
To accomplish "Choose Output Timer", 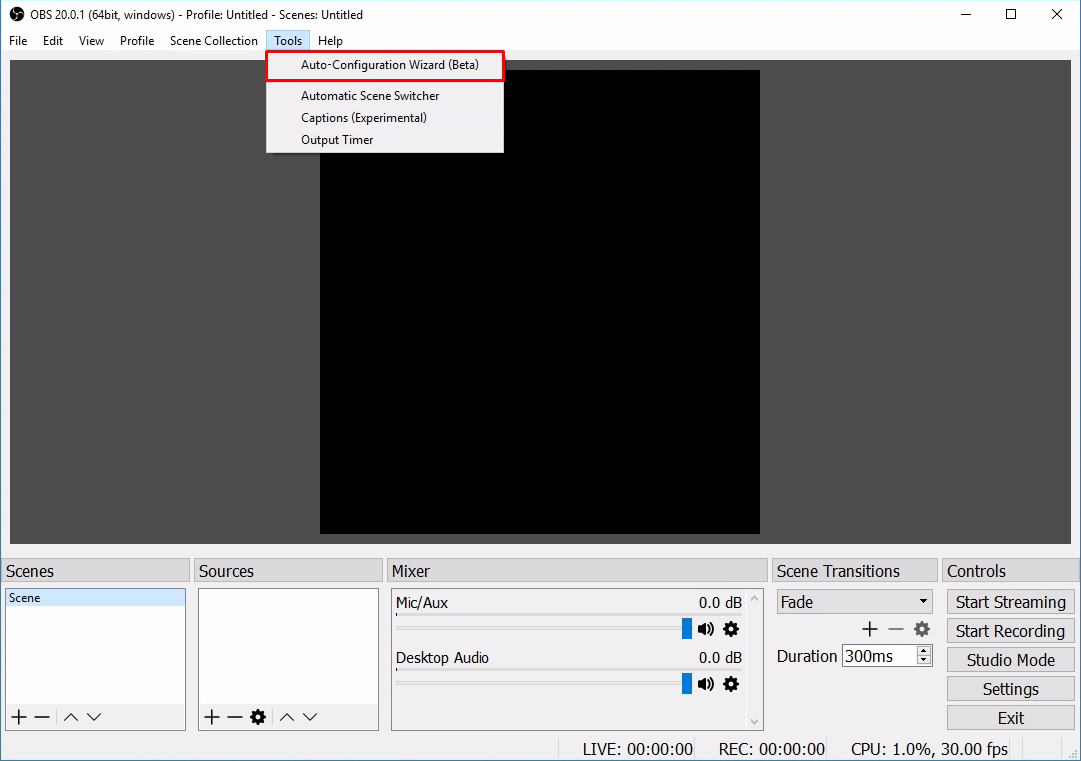I will point(385,140).
